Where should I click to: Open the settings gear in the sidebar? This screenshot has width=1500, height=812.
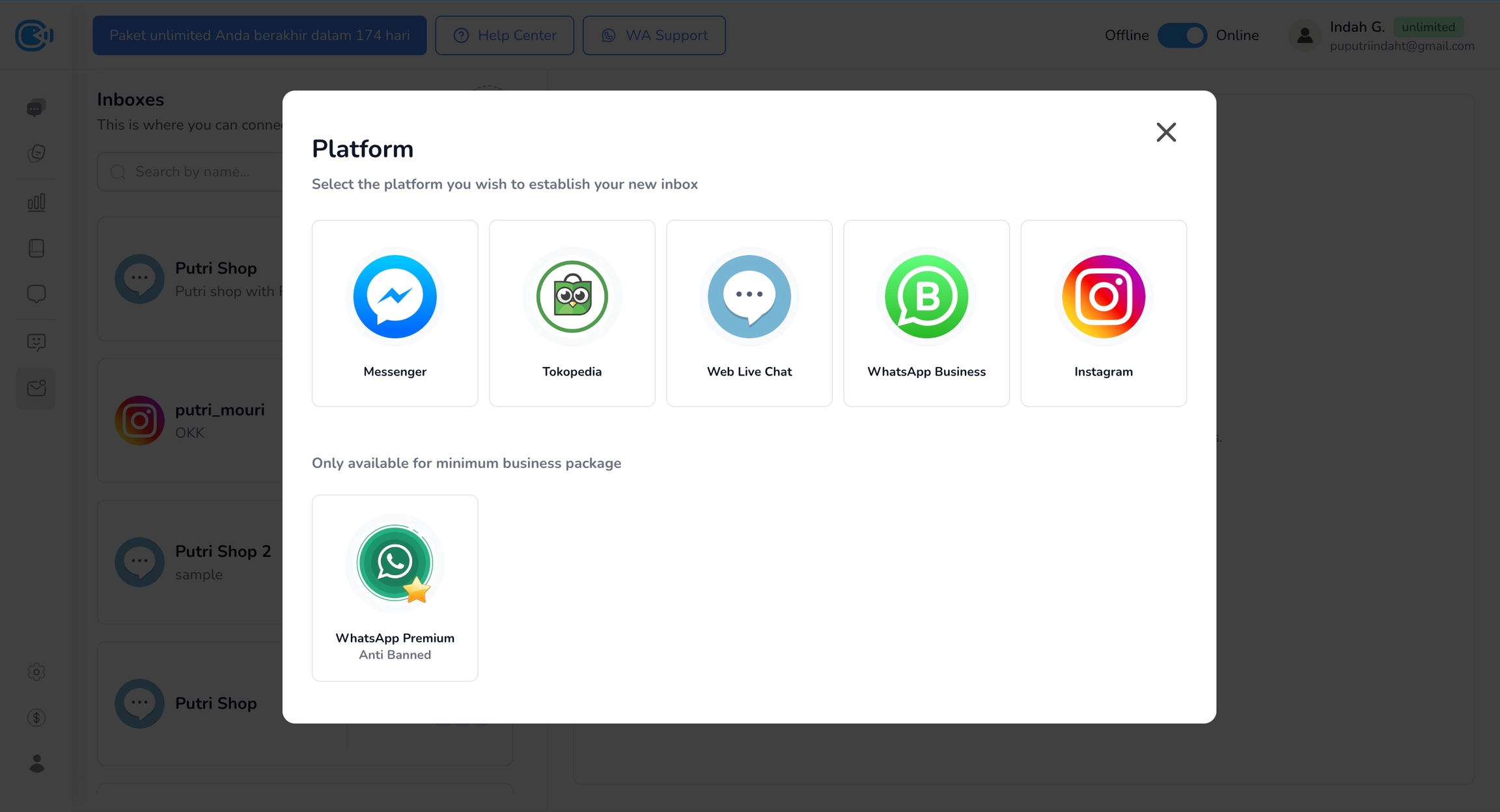pos(36,671)
